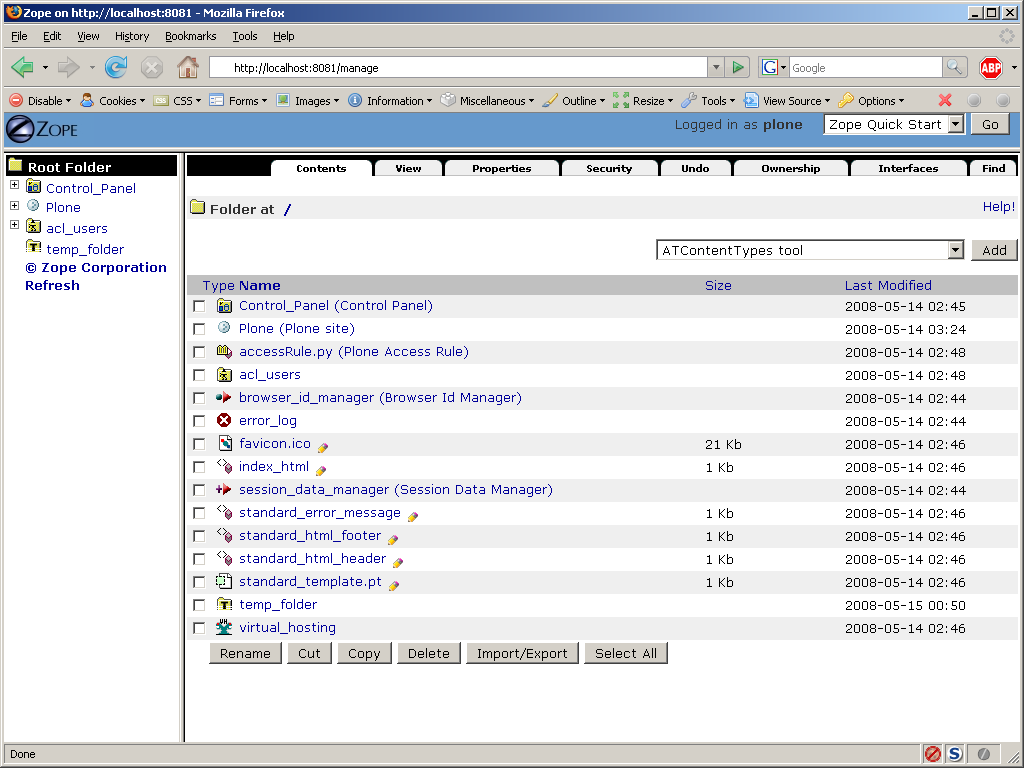This screenshot has width=1024, height=768.
Task: Click into the Google search box
Action: 866,67
